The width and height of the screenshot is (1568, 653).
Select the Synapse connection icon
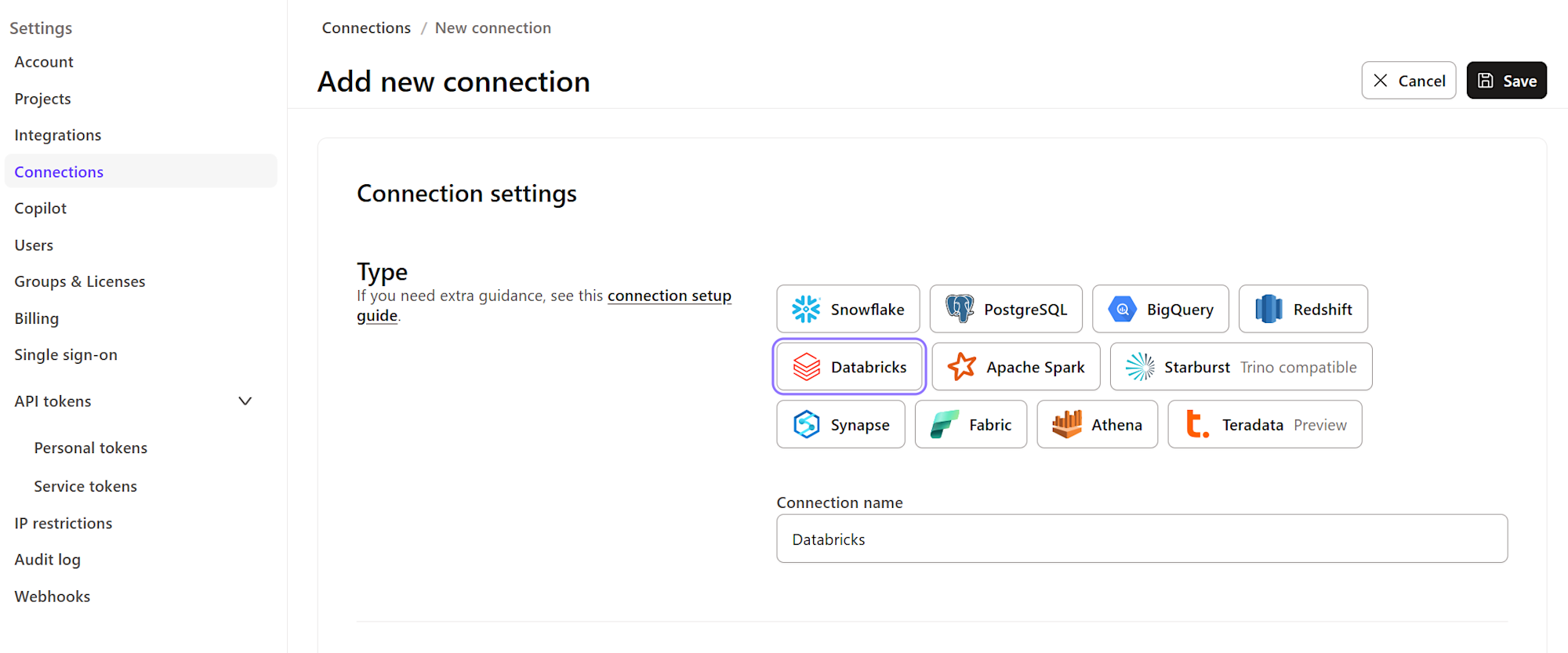tap(806, 425)
